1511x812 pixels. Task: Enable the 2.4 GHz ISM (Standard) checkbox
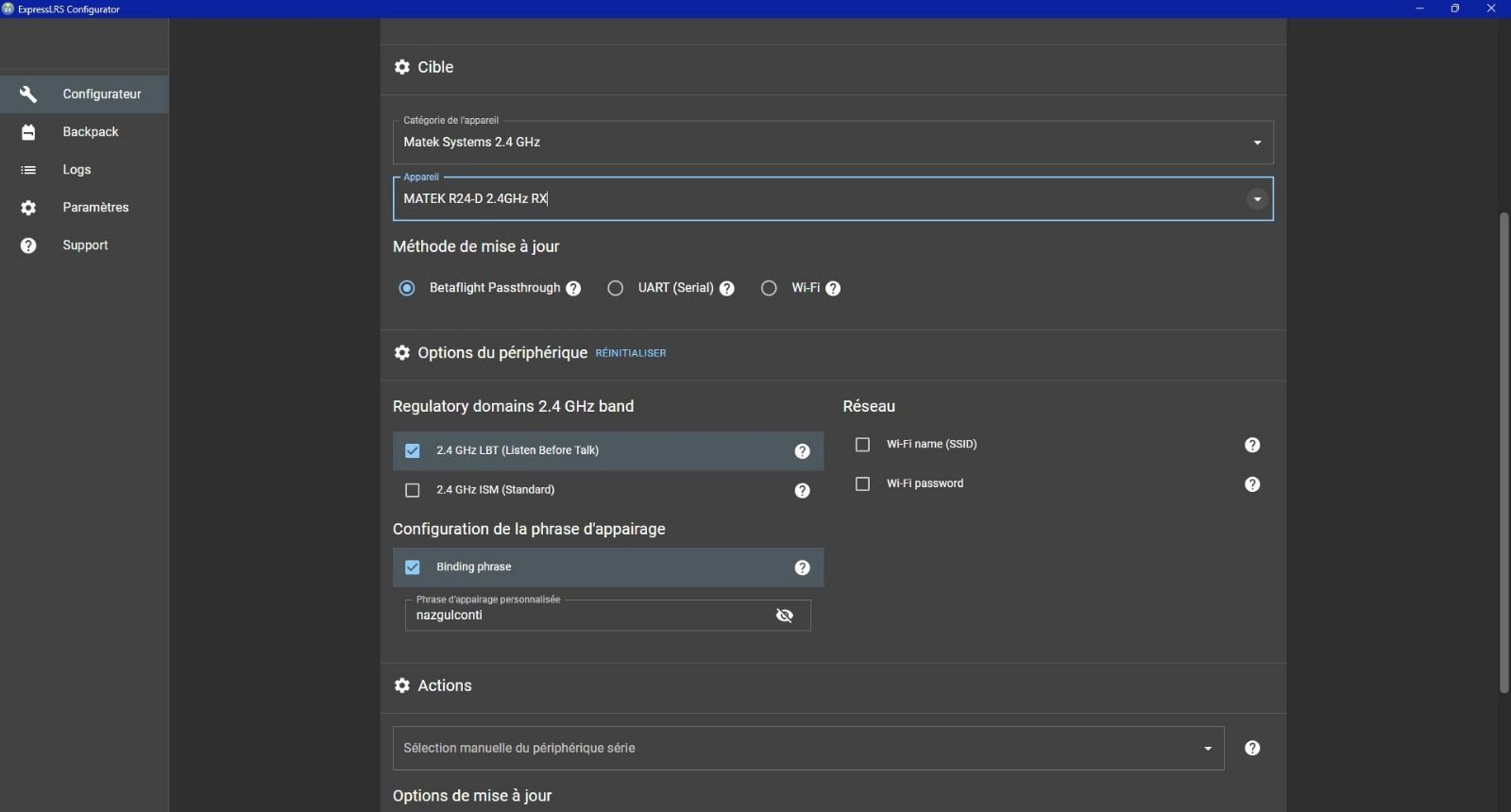click(x=413, y=491)
